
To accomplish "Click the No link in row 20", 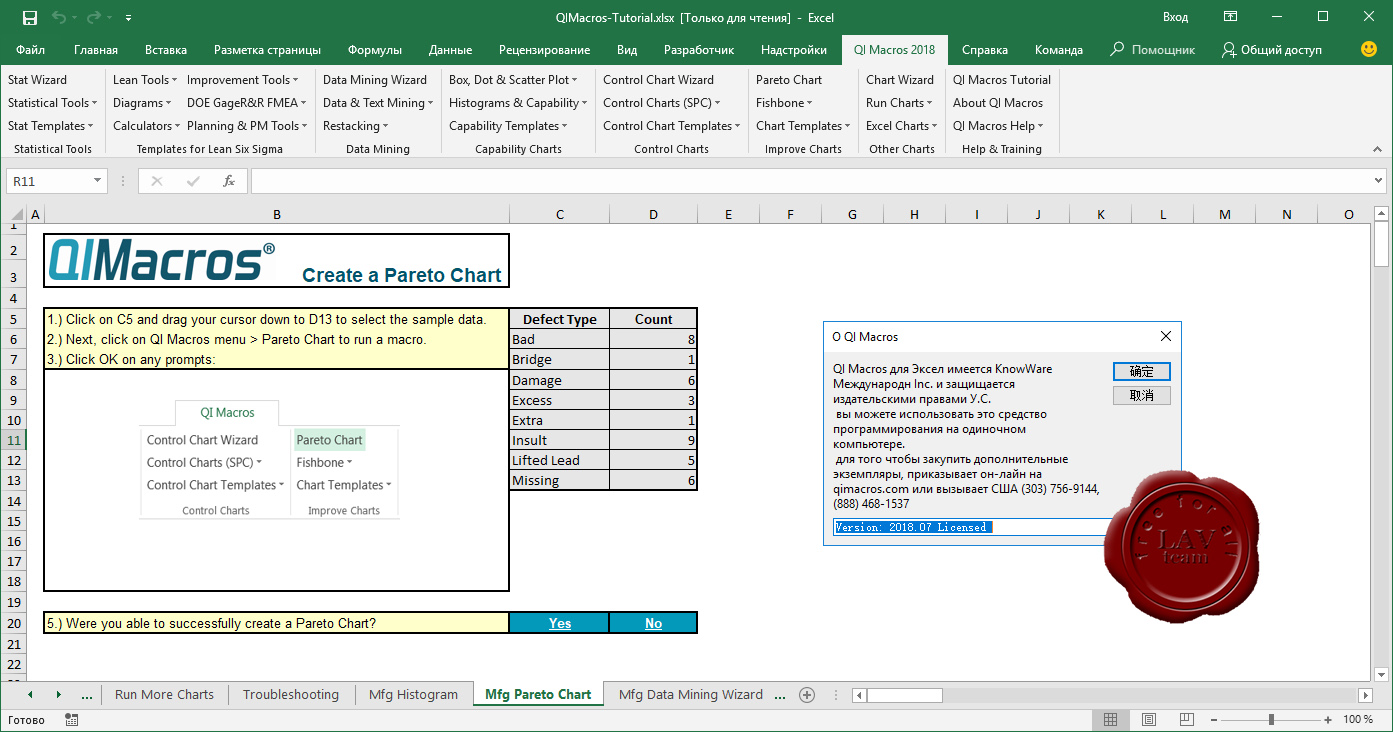I will [x=653, y=623].
